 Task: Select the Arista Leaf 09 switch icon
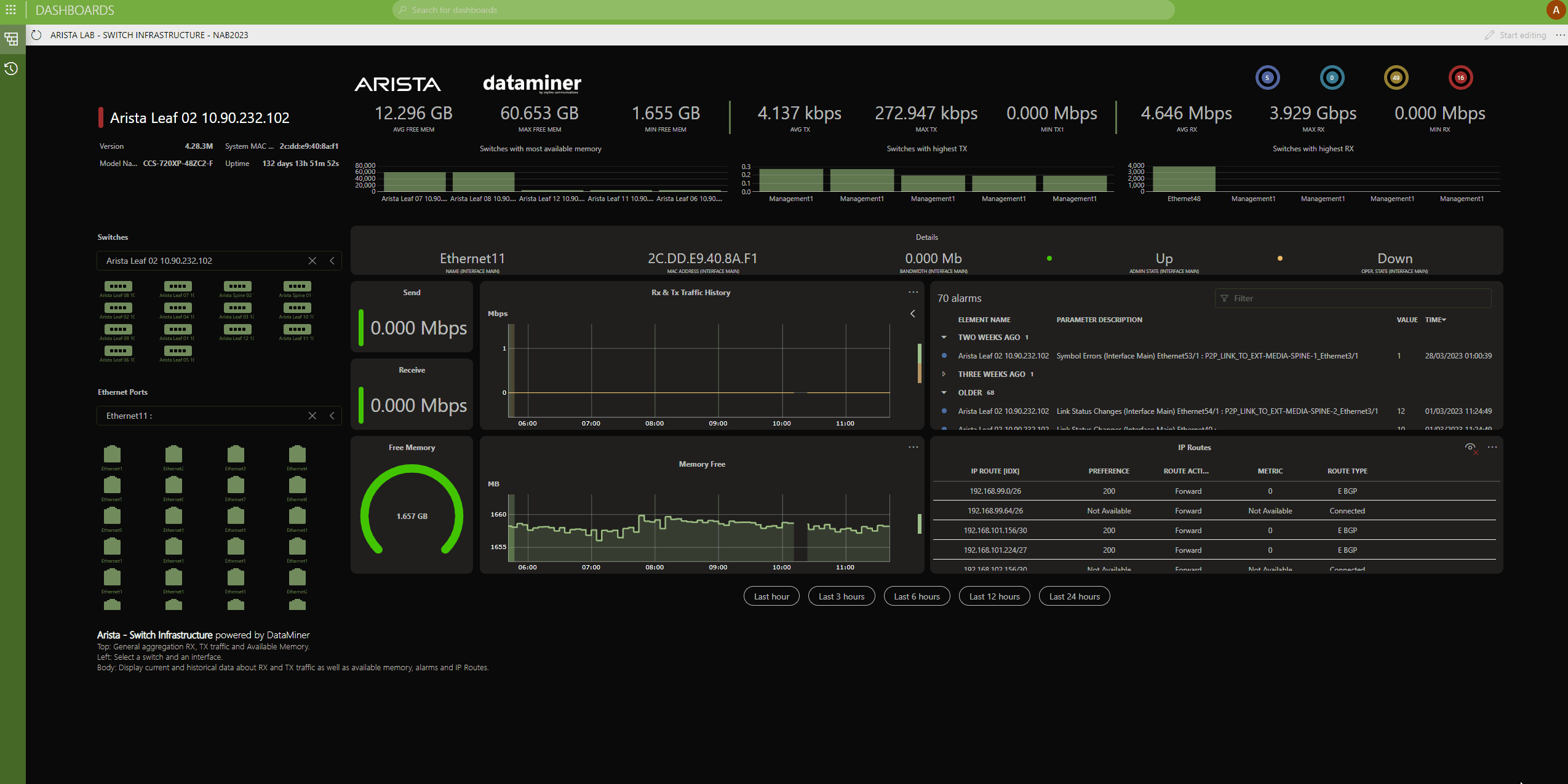[x=117, y=329]
